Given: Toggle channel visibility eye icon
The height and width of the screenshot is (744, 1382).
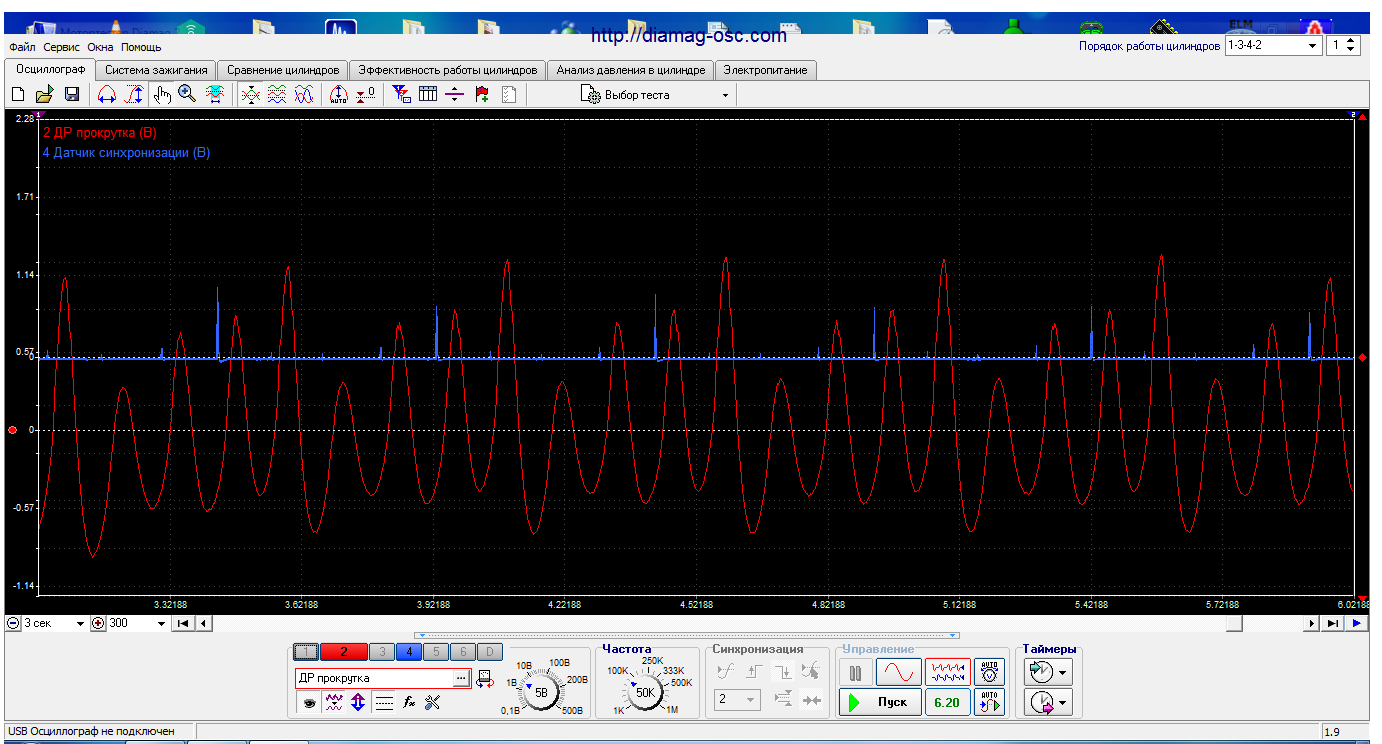Looking at the screenshot, I should click(x=310, y=703).
